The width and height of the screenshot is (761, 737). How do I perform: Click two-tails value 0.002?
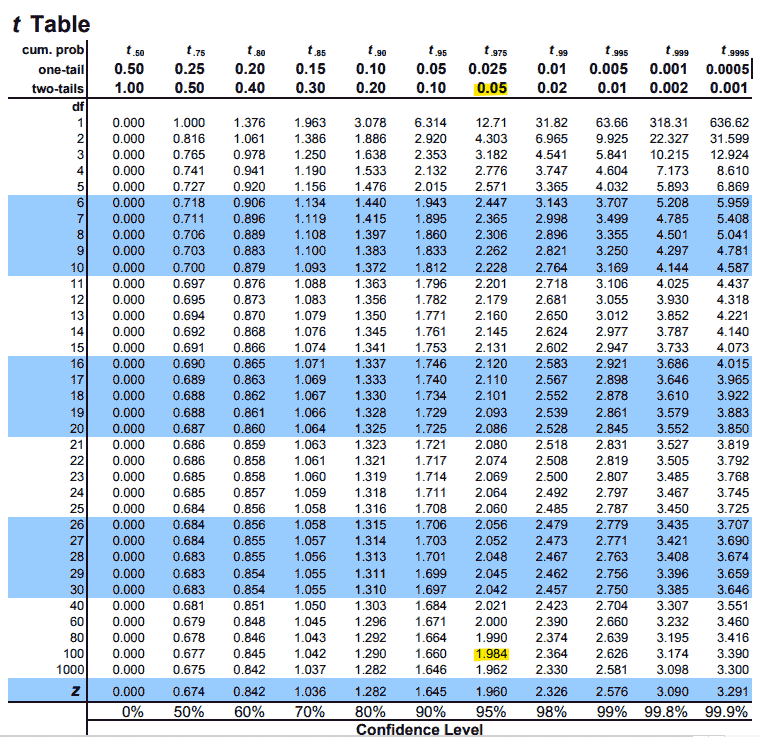click(669, 88)
